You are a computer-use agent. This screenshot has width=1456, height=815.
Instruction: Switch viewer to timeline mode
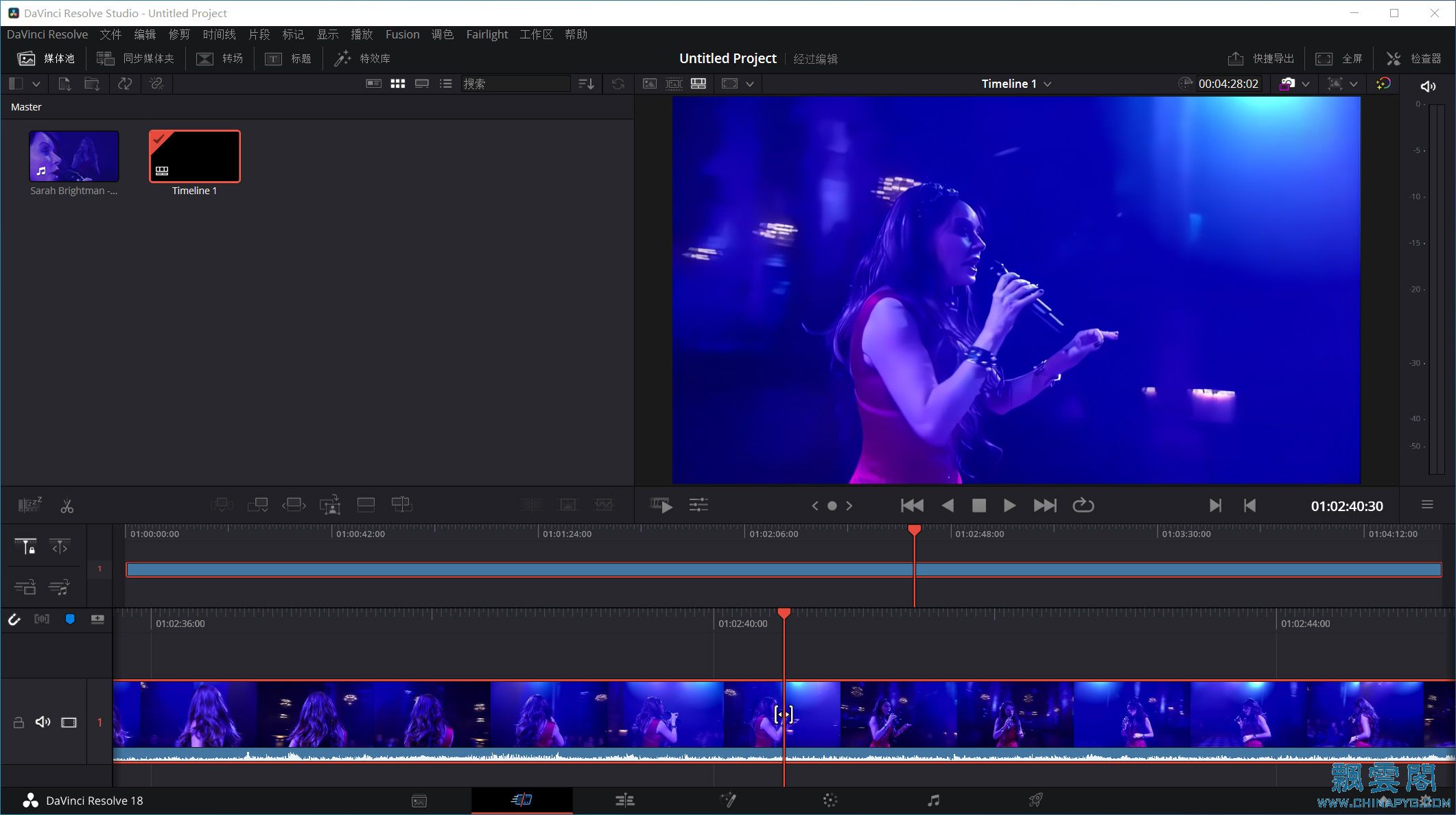698,84
